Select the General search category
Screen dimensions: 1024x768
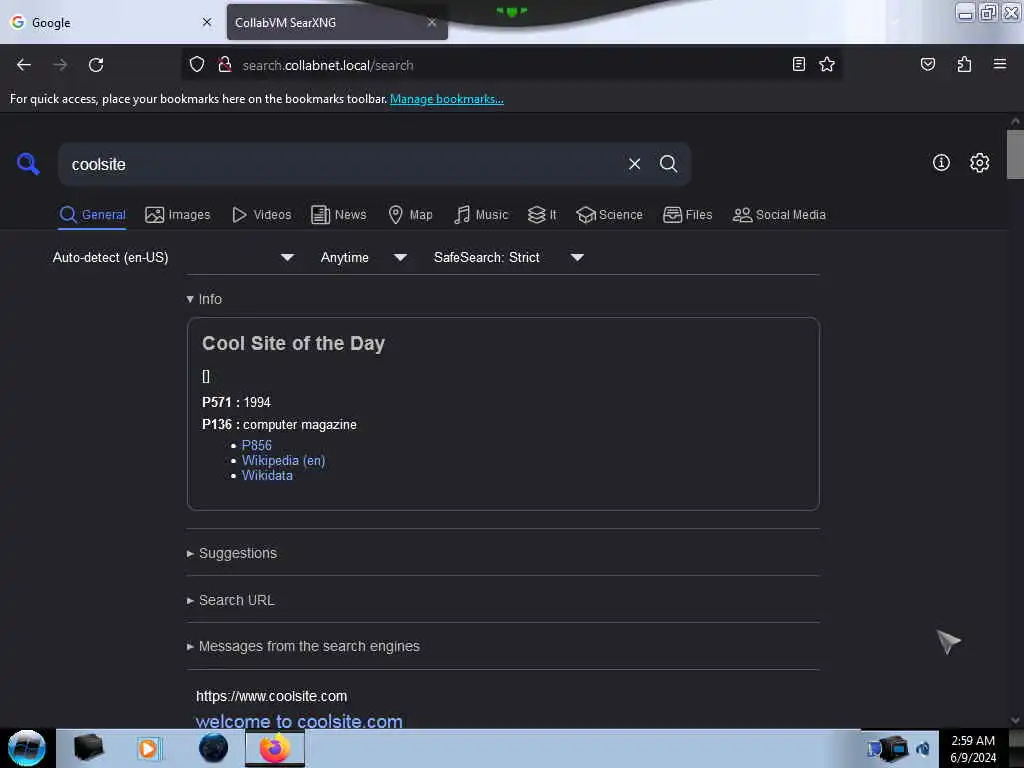point(92,215)
